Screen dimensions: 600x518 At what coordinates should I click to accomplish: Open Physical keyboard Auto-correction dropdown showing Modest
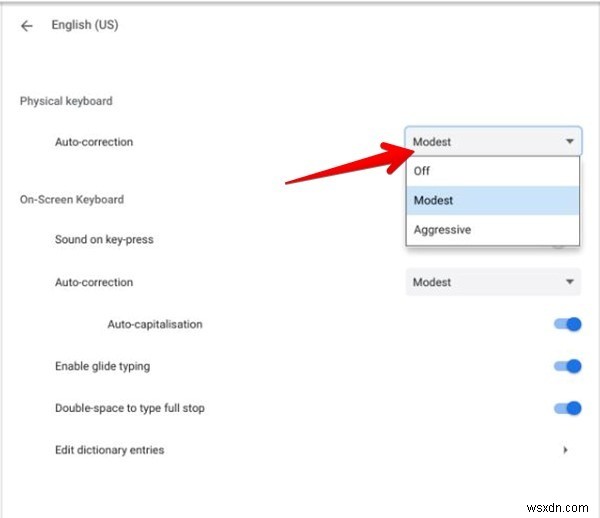click(493, 142)
